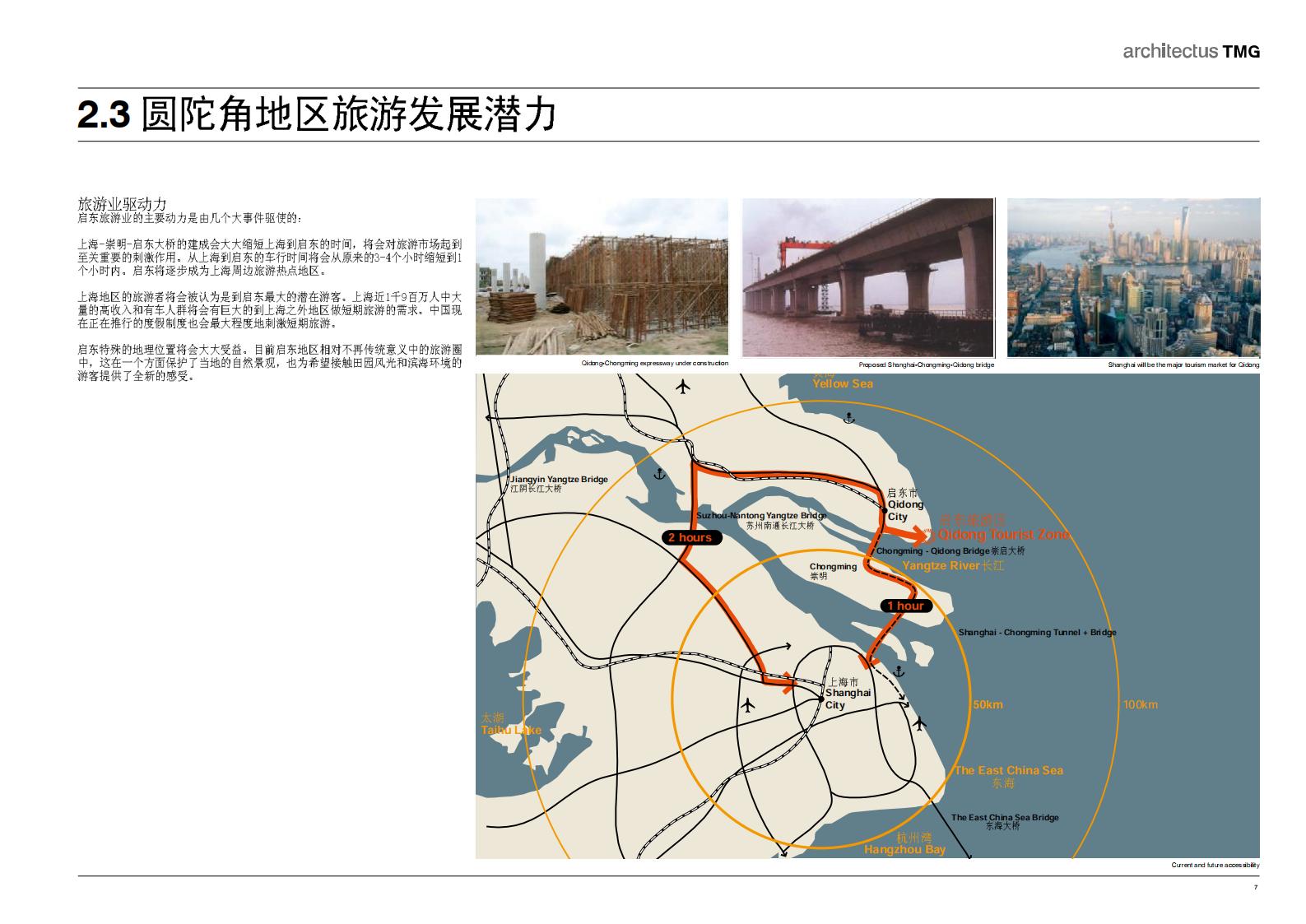
Task: Click 'The East China Sea' orange label
Action: (1008, 770)
